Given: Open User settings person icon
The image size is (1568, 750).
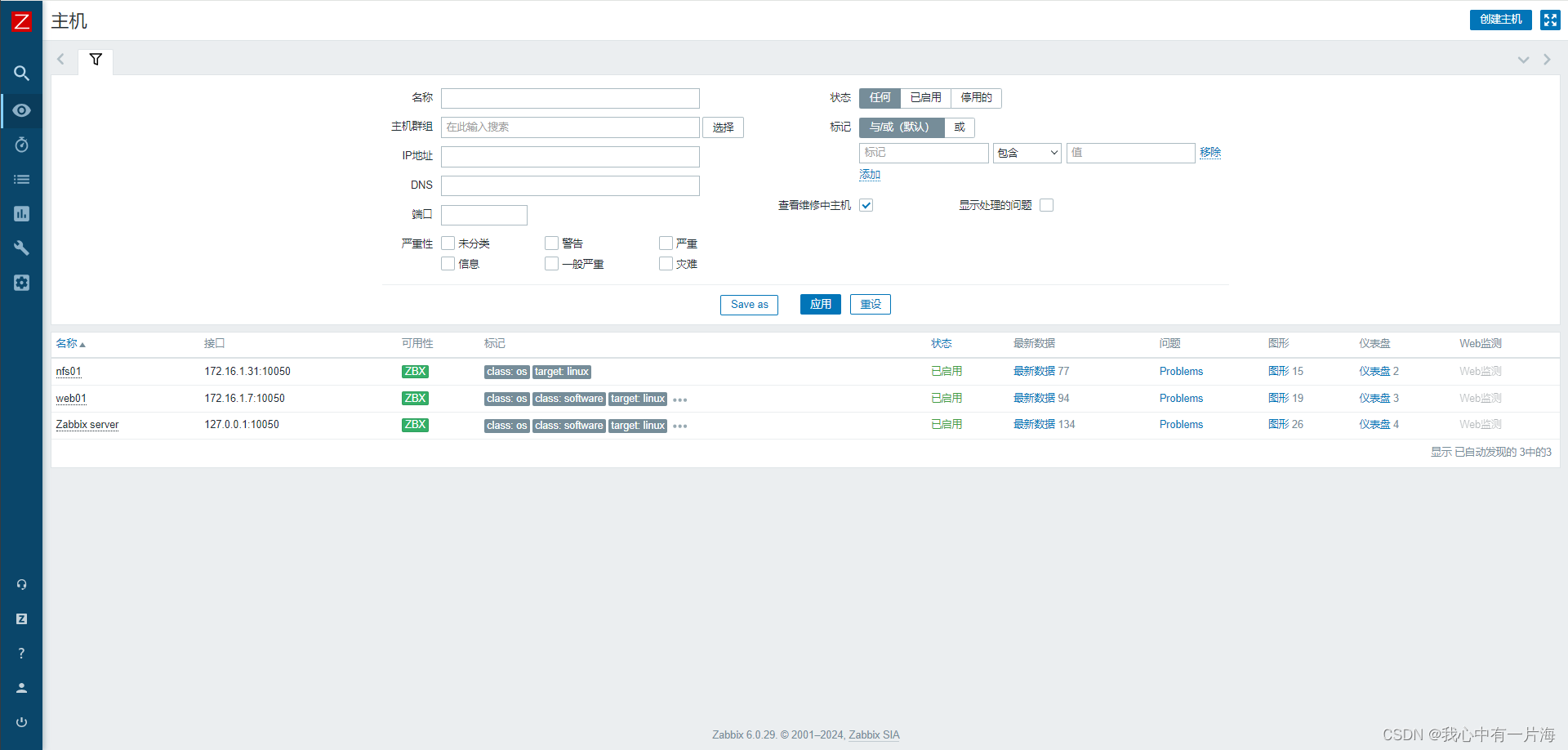Looking at the screenshot, I should tap(21, 688).
